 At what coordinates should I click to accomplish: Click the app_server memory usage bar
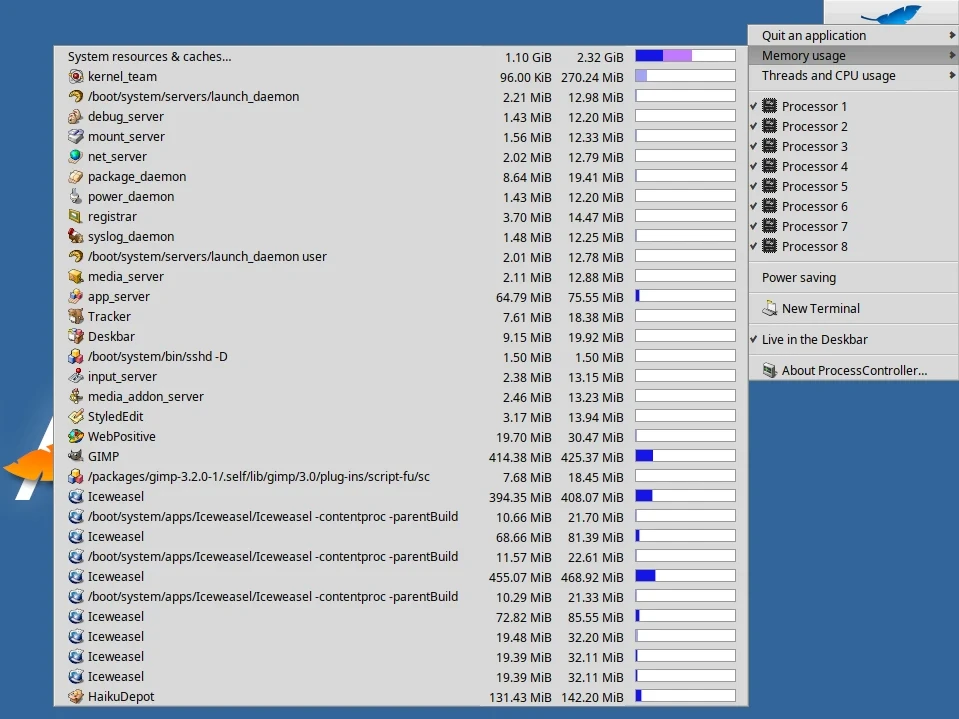coord(685,296)
